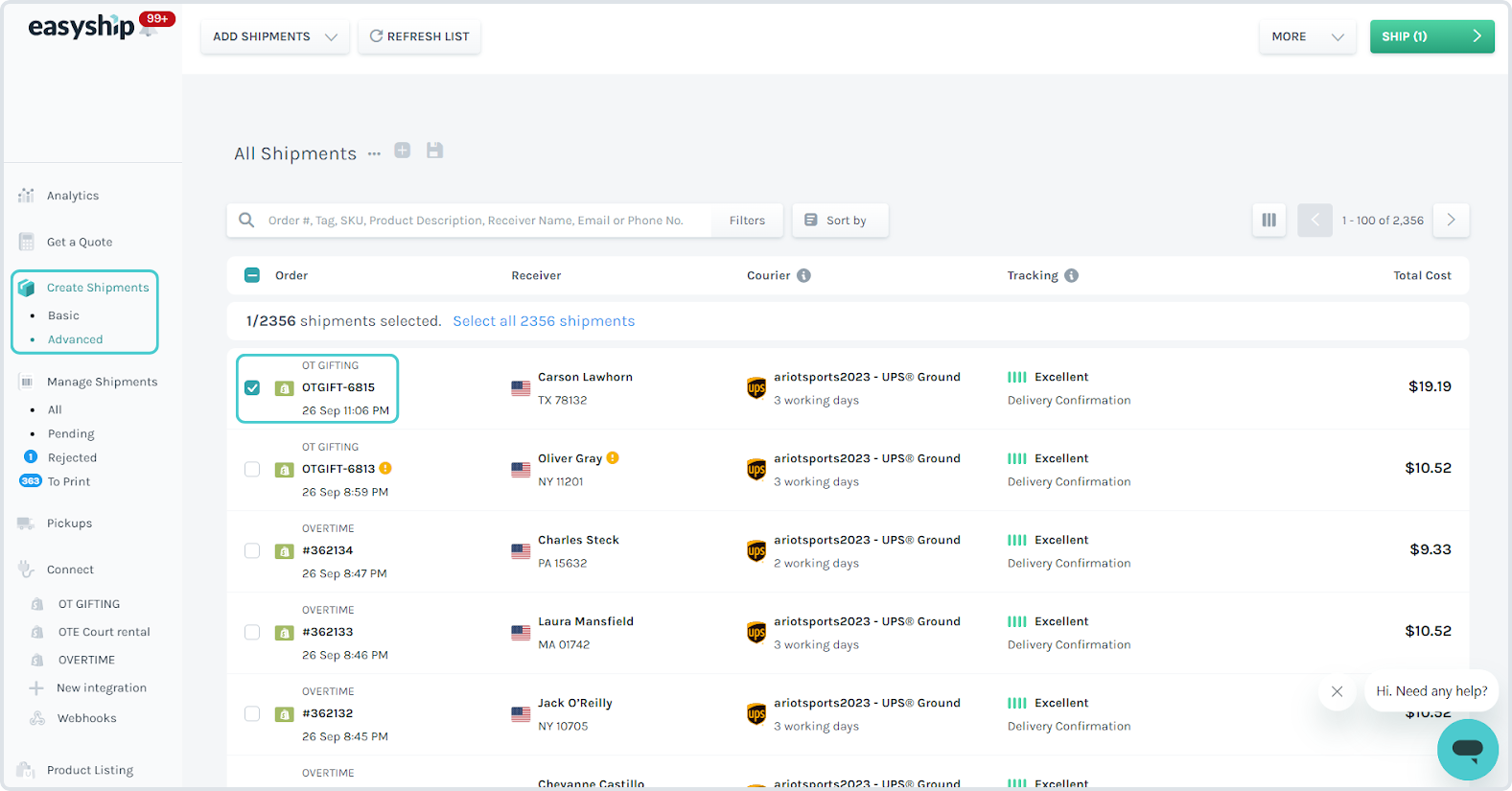This screenshot has width=1512, height=791.
Task: Click the Courier info icon
Action: pos(803,275)
